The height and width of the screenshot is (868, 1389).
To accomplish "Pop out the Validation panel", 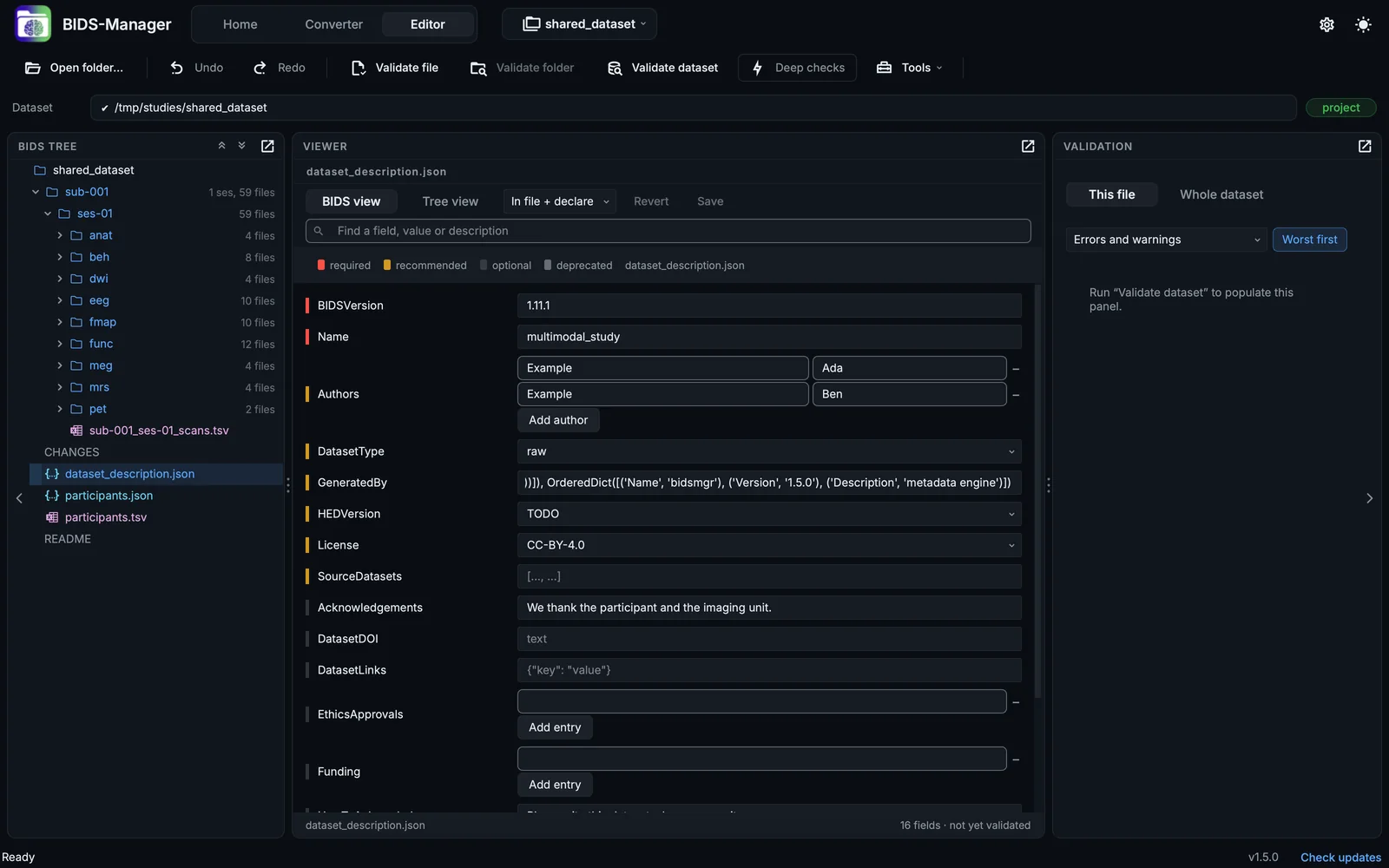I will (x=1365, y=146).
